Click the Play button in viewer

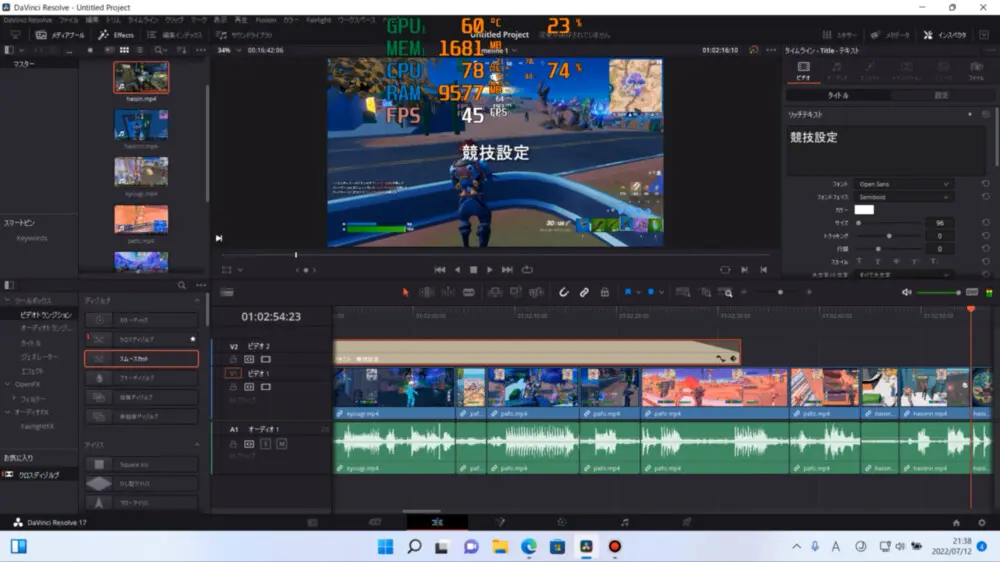click(490, 270)
